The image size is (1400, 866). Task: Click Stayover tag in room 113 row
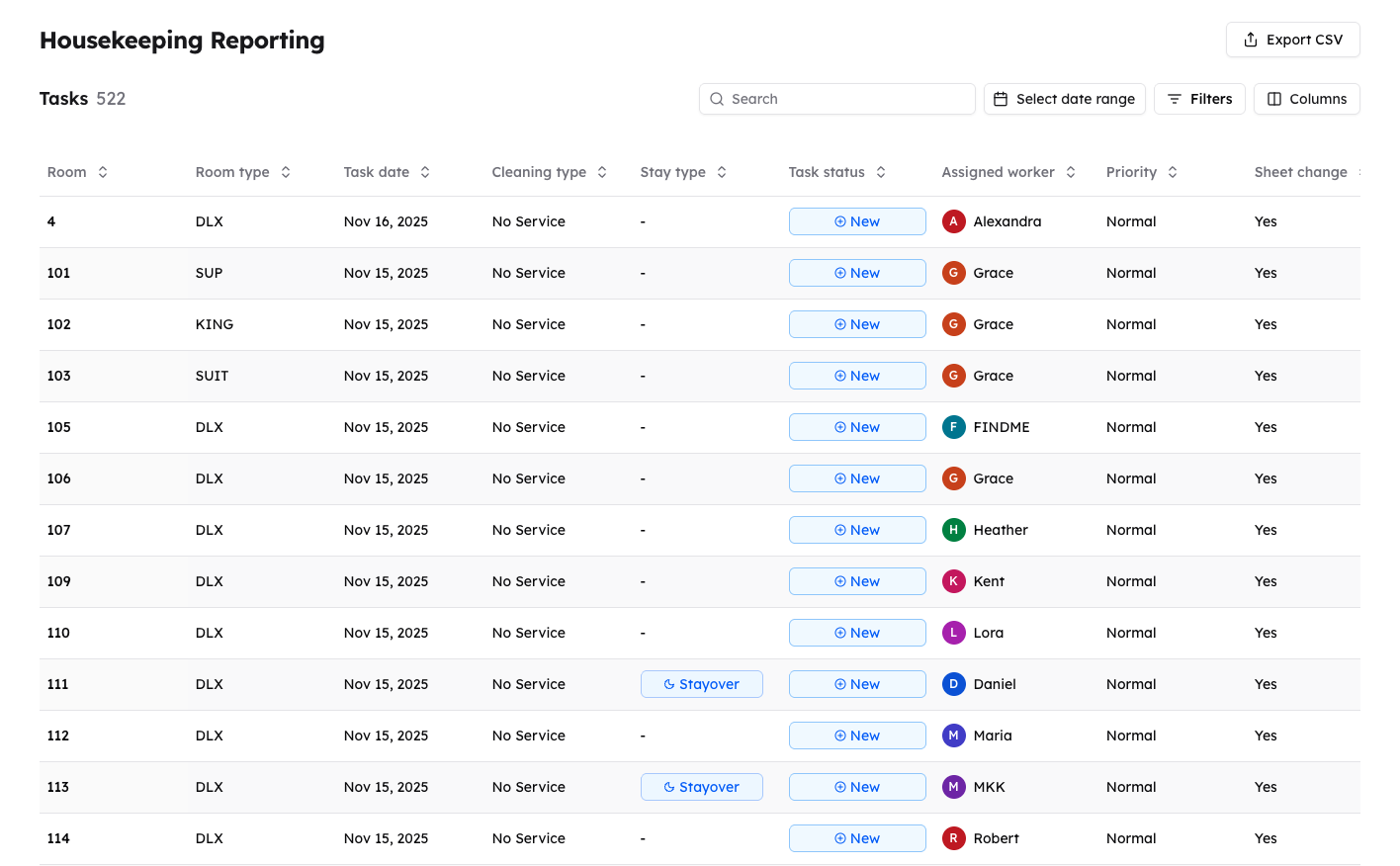tap(701, 787)
